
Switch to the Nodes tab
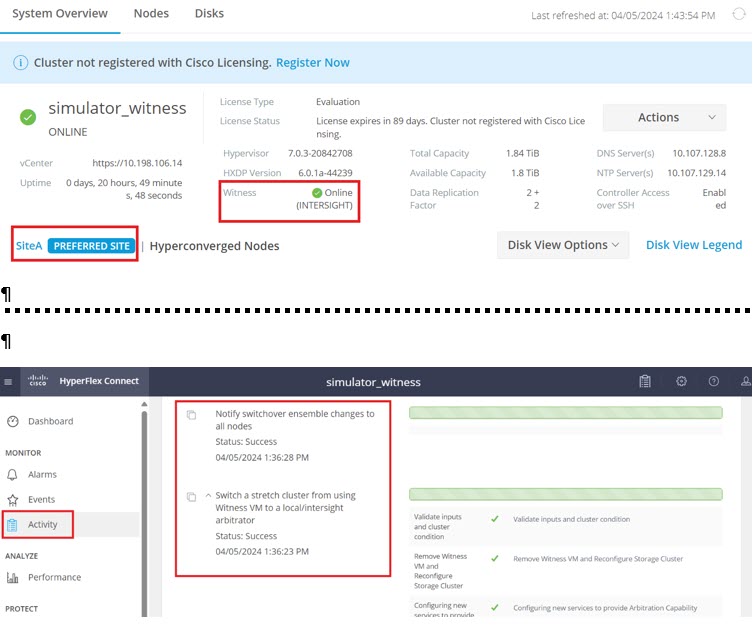click(x=151, y=13)
